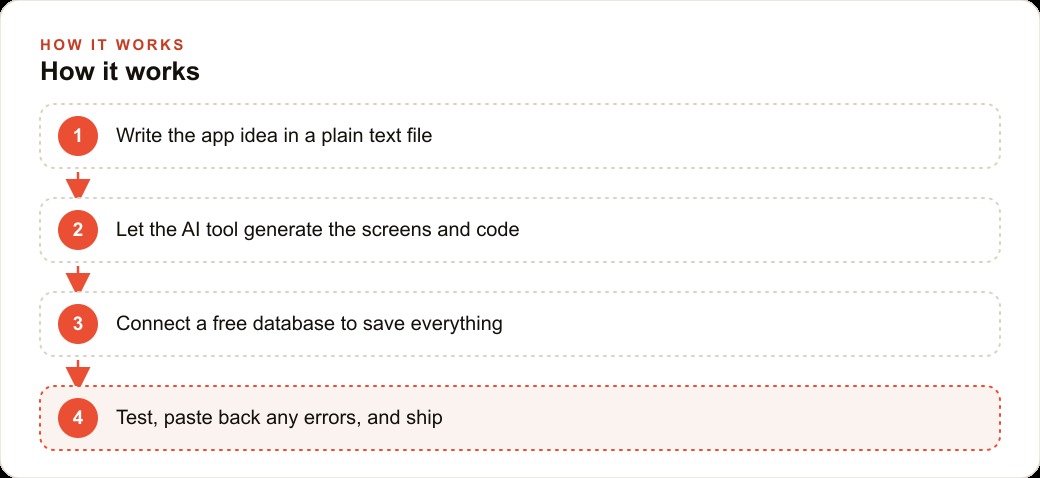The height and width of the screenshot is (478, 1040).
Task: Click the arrow between steps 1 and 2
Action: (x=78, y=184)
